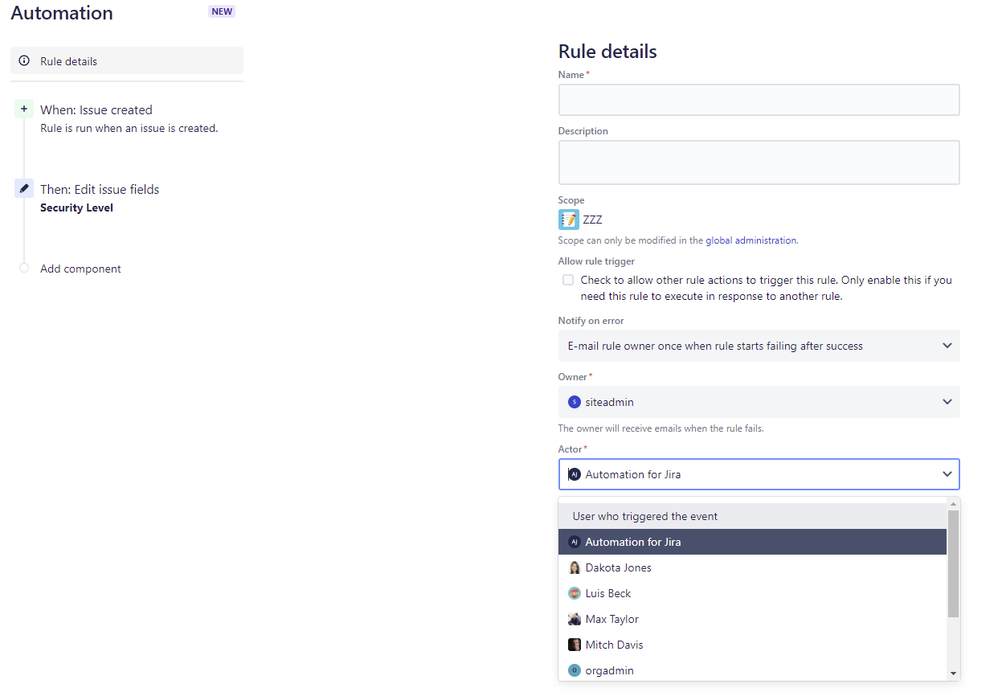This screenshot has height=693, width=998.
Task: Click the pencil Edit issue fields icon
Action: click(24, 188)
